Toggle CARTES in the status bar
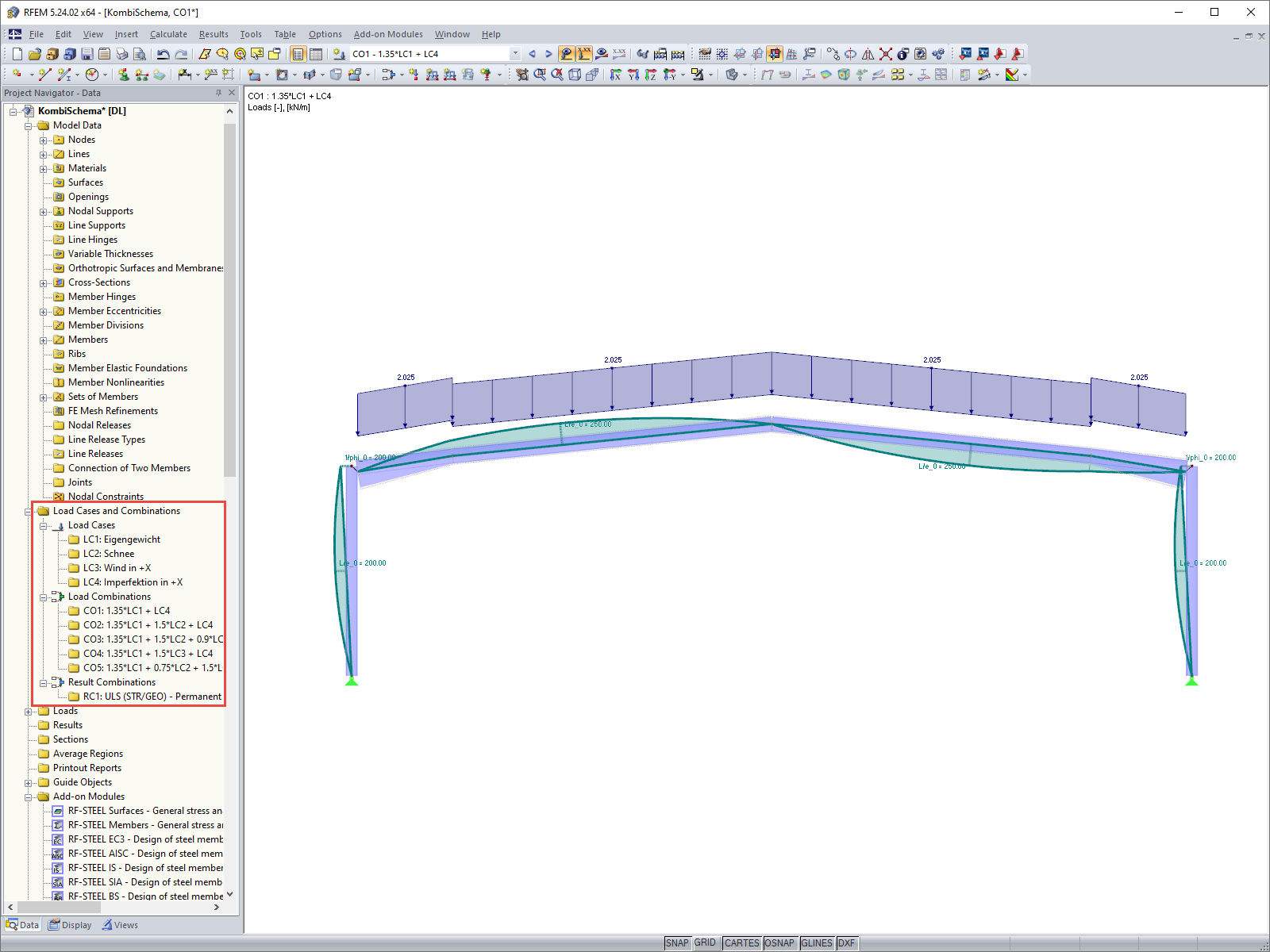 point(742,943)
